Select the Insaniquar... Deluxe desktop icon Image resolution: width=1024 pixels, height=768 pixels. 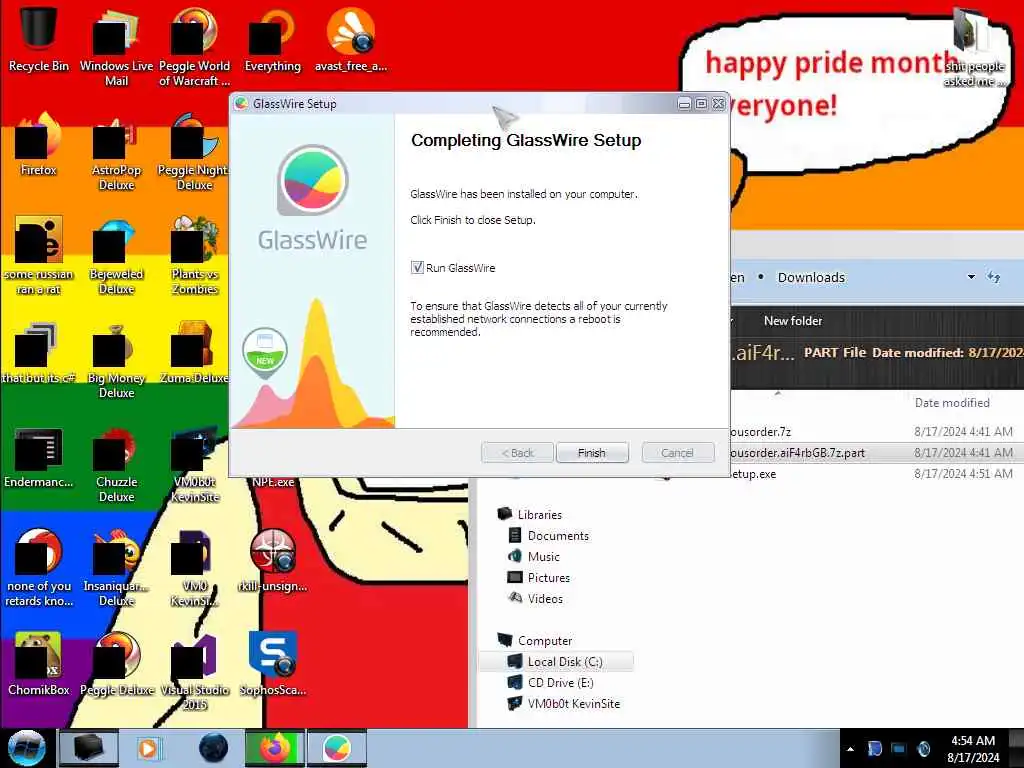[x=116, y=568]
